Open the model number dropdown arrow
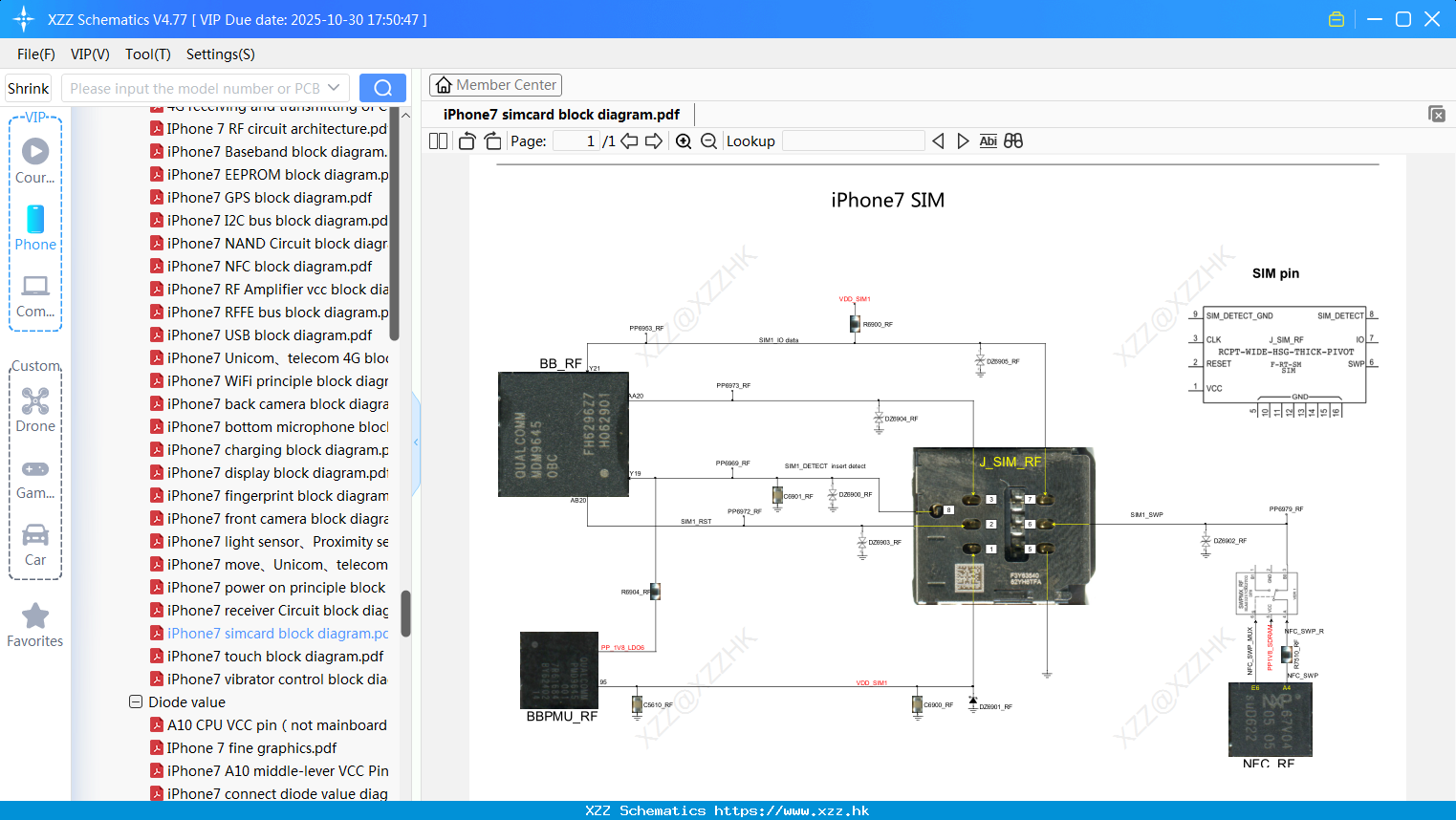This screenshot has width=1456, height=820. (x=334, y=88)
